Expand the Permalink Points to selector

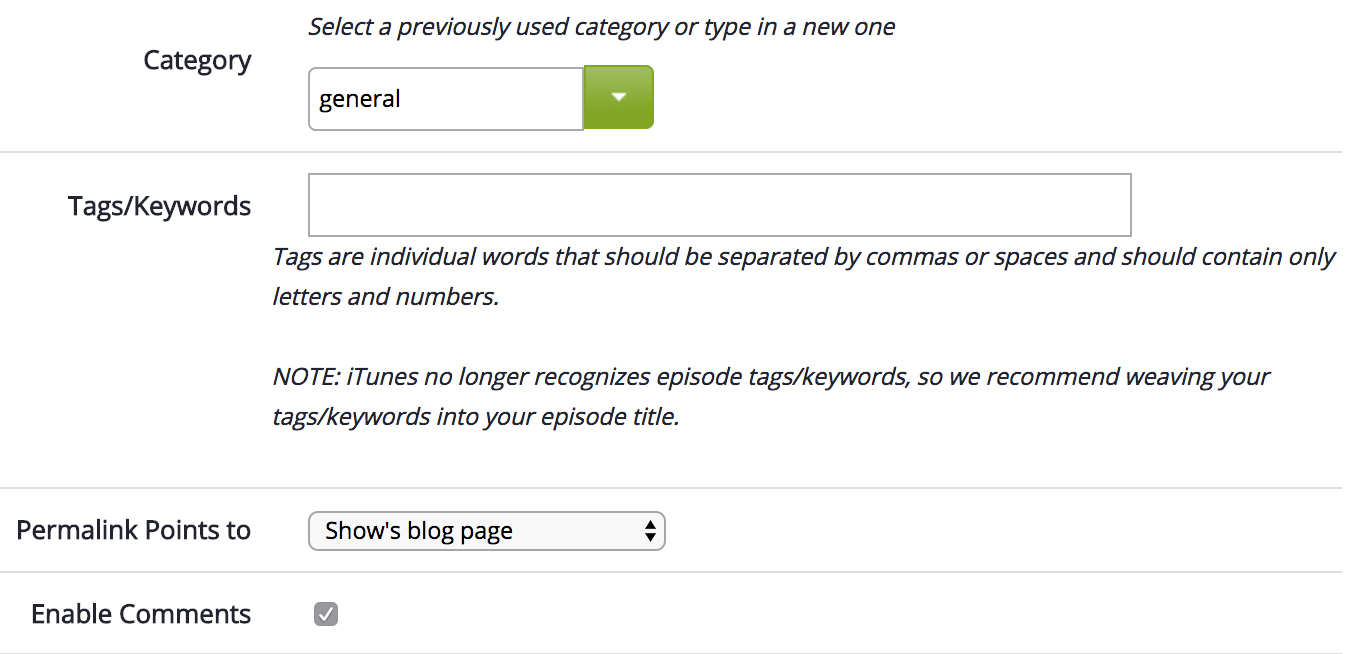click(486, 531)
